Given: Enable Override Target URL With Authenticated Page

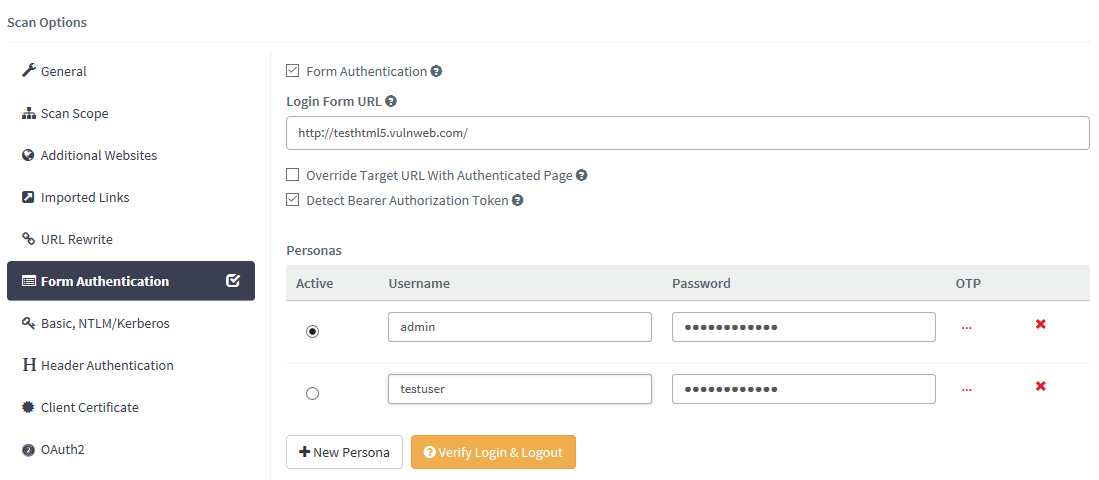Looking at the screenshot, I should click(293, 175).
